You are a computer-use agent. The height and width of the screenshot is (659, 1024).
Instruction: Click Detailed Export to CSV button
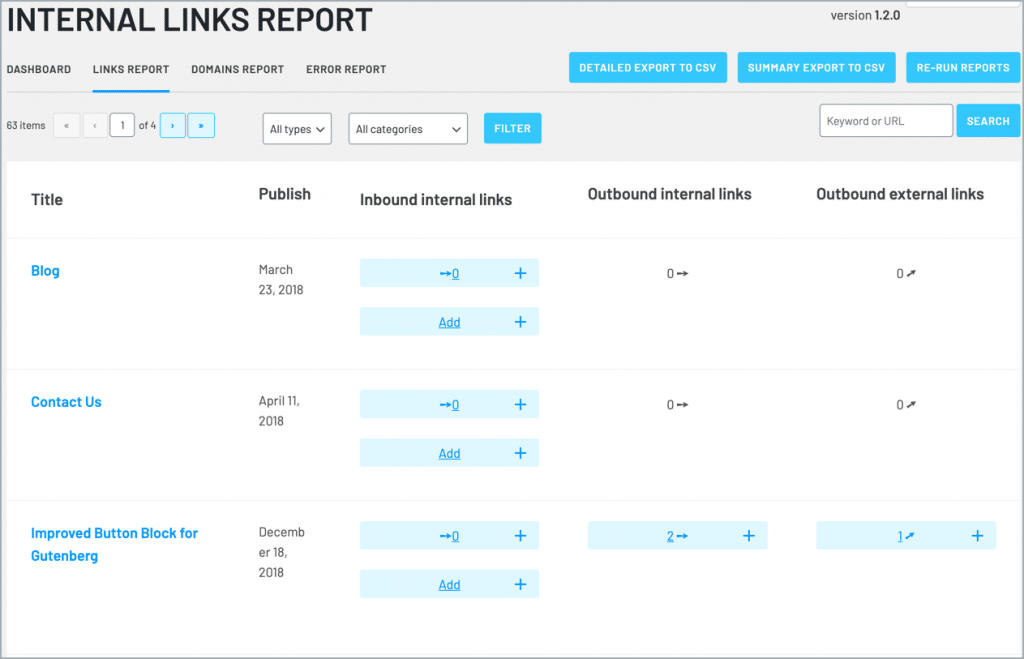click(x=648, y=68)
